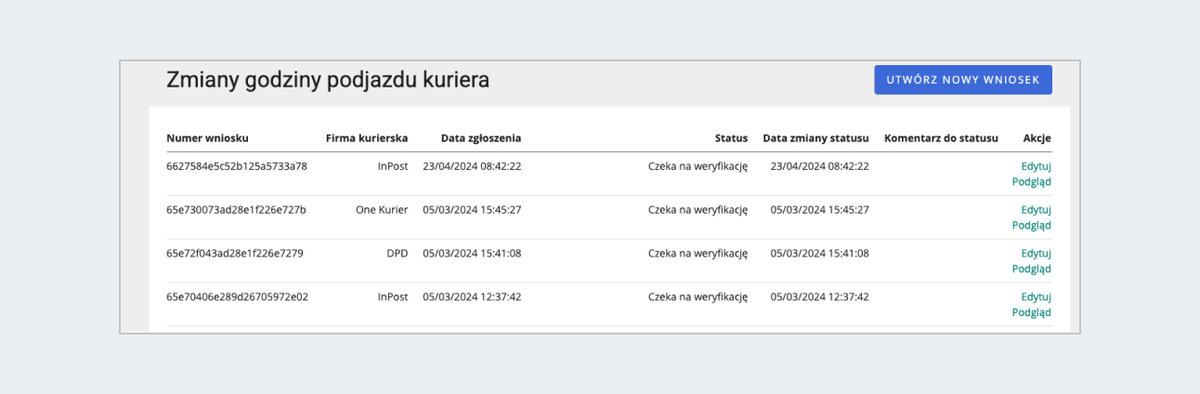Sort by the Numer wniosku column header

click(x=207, y=138)
